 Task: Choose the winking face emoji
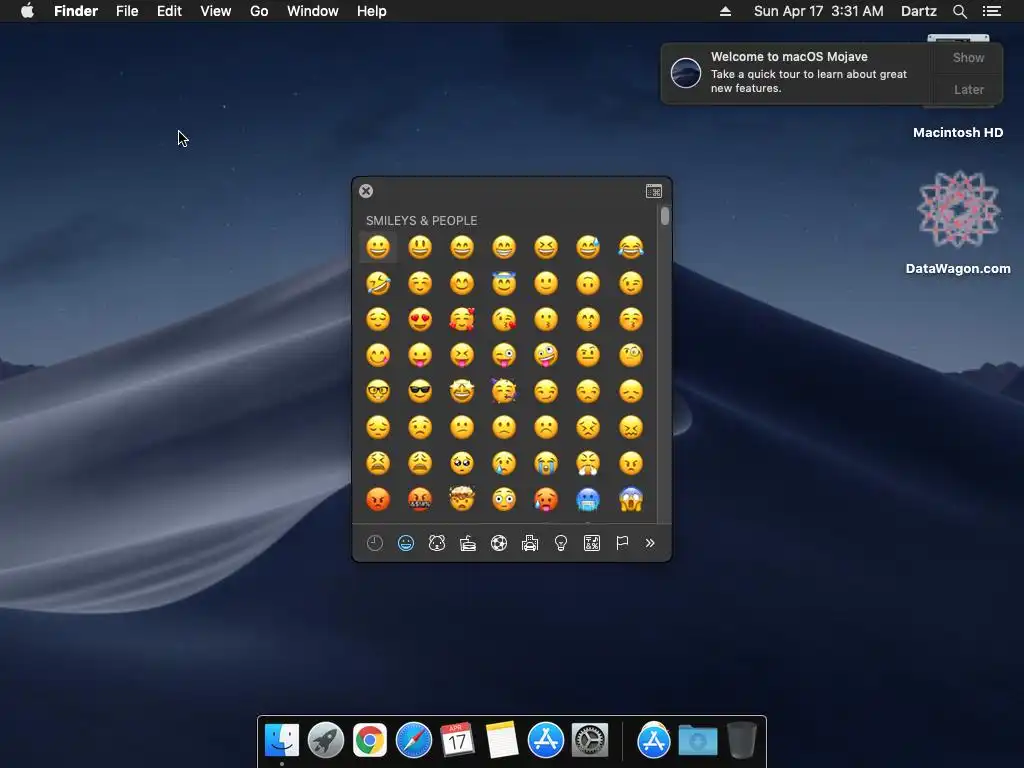click(x=631, y=283)
